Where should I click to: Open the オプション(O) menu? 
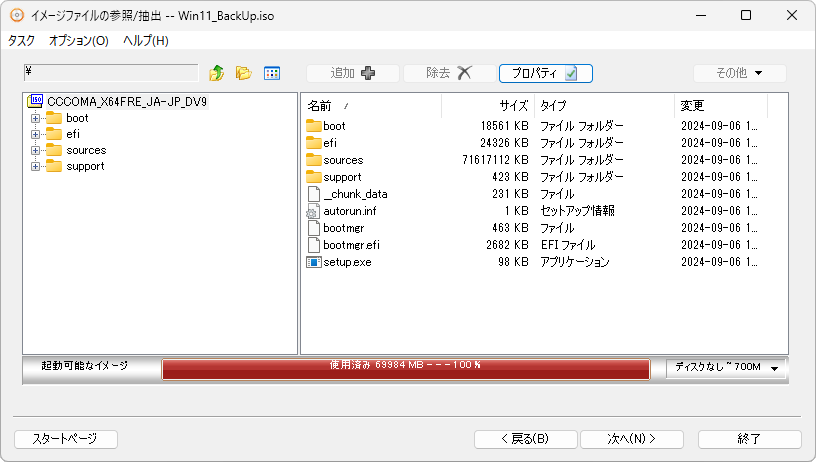pos(79,41)
